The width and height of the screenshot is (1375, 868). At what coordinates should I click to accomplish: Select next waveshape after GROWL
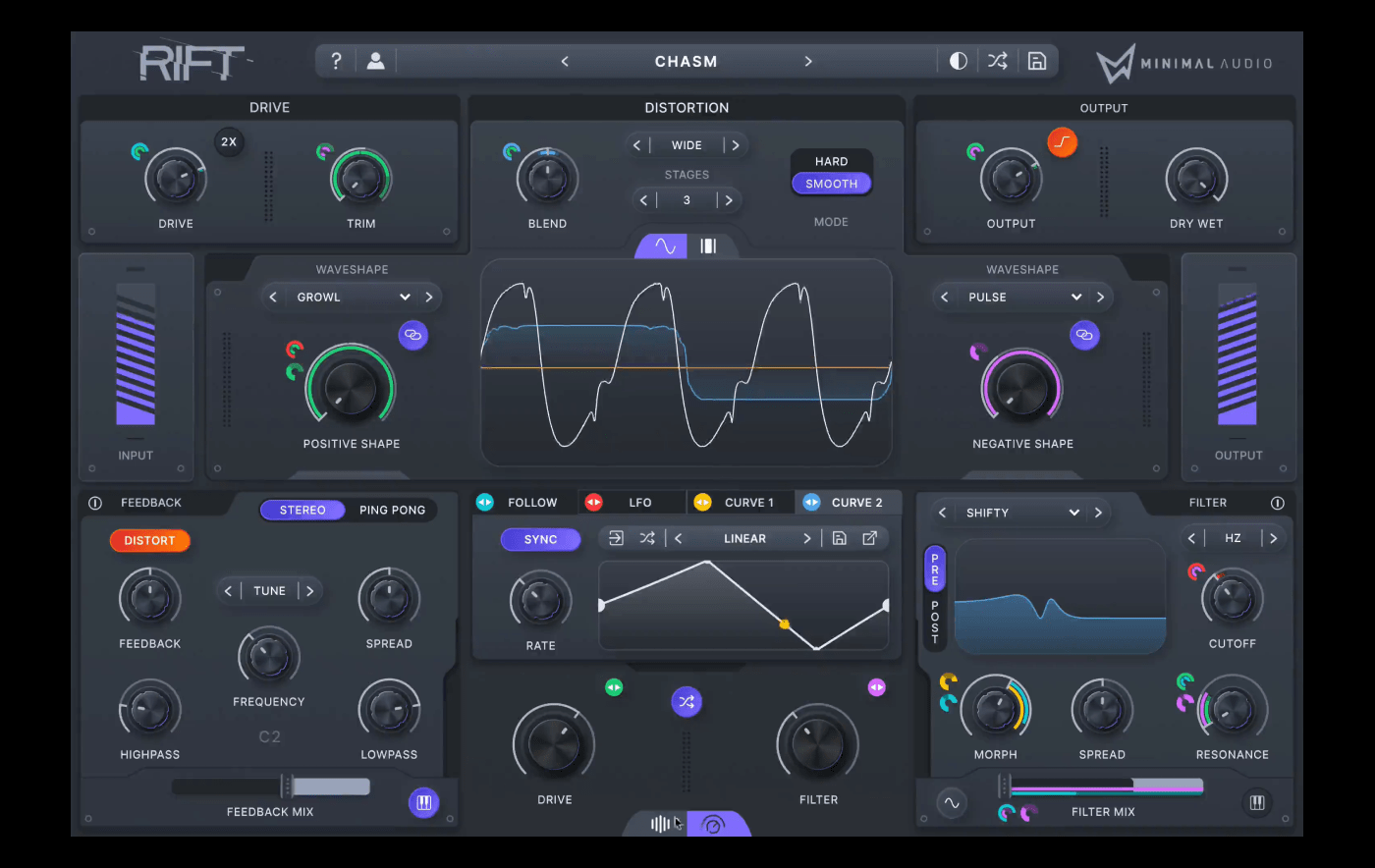point(429,297)
